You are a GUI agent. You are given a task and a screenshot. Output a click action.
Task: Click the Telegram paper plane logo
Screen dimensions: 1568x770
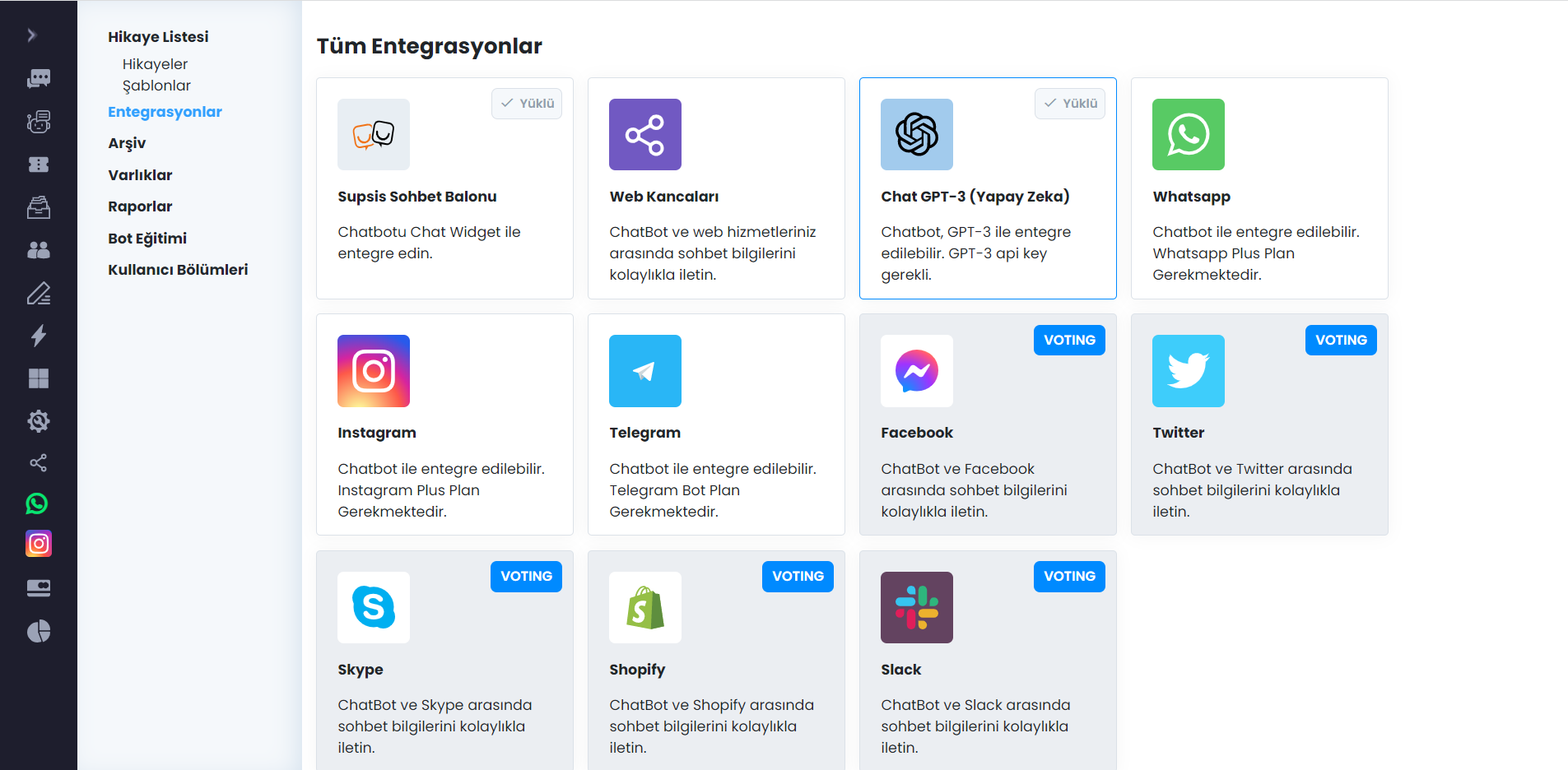coord(645,371)
